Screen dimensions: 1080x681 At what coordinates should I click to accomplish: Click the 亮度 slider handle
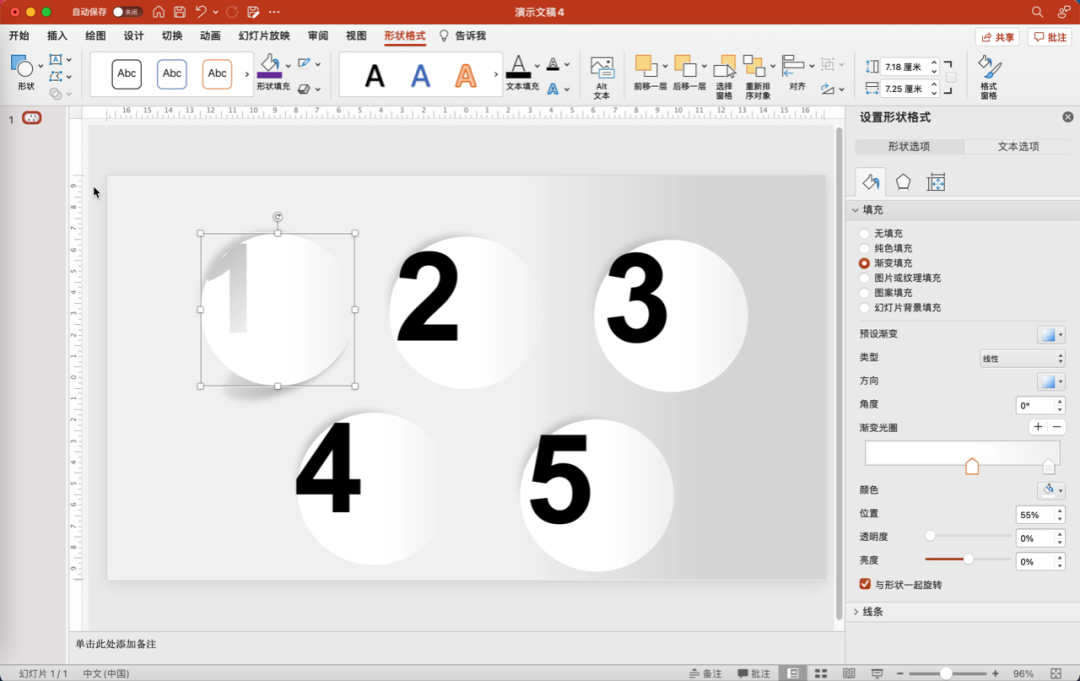pos(968,559)
